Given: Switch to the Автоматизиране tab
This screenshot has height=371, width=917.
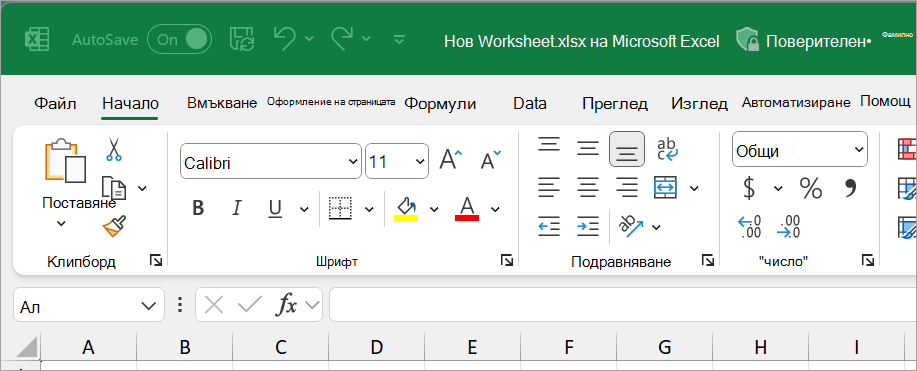Looking at the screenshot, I should (796, 103).
